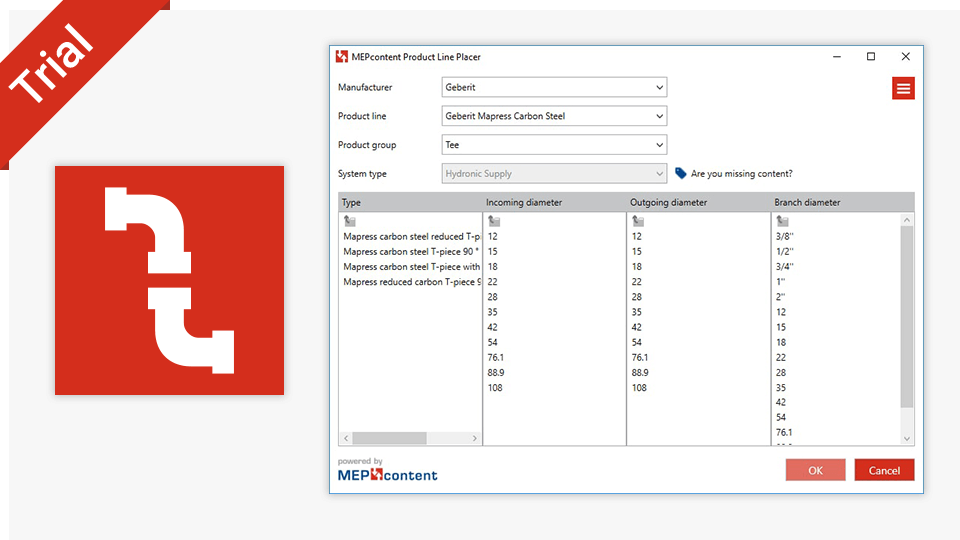This screenshot has width=960, height=540.
Task: Open the Manufacturer dropdown showing Geberit
Action: [554, 87]
